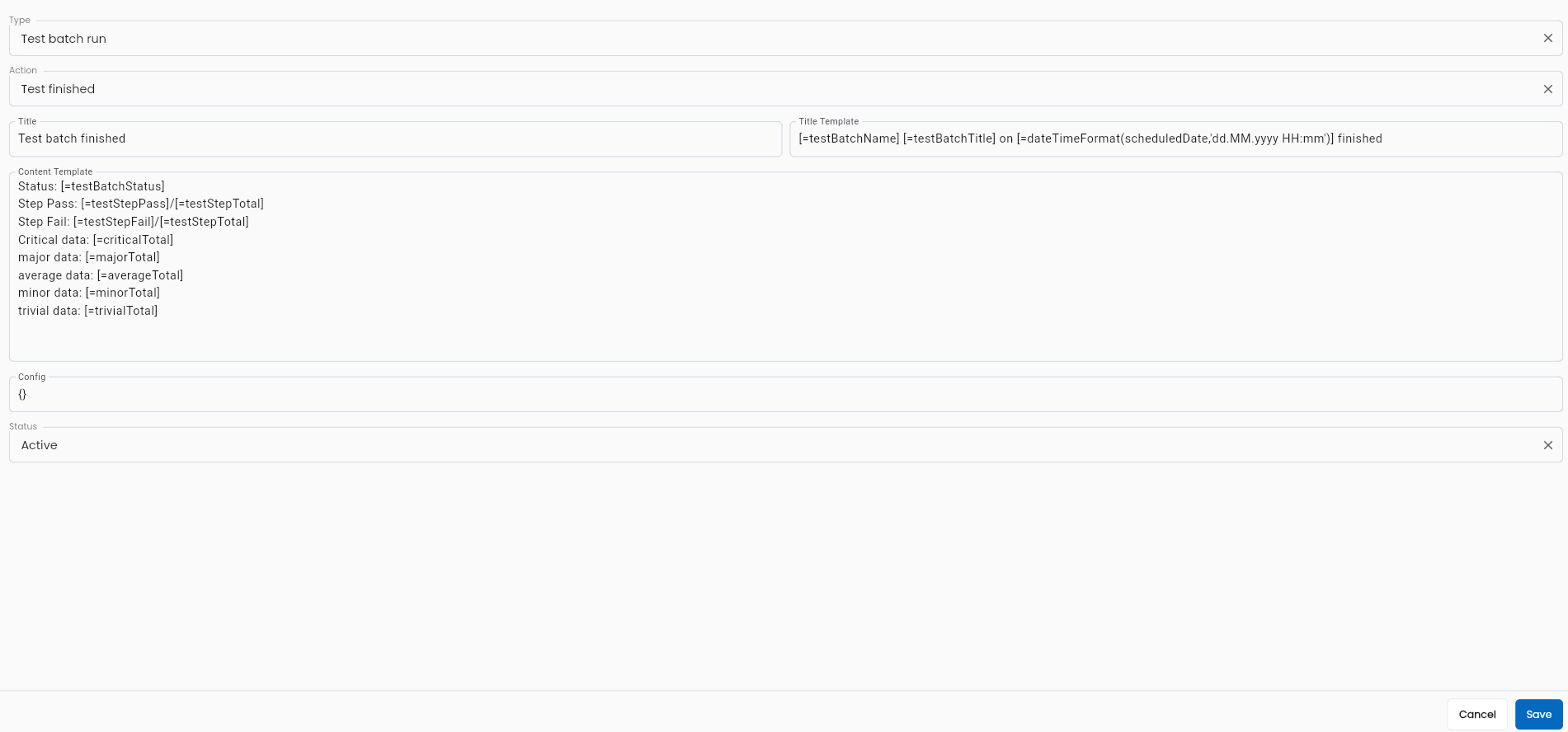
Task: Click into the Title Template field
Action: point(1175,138)
